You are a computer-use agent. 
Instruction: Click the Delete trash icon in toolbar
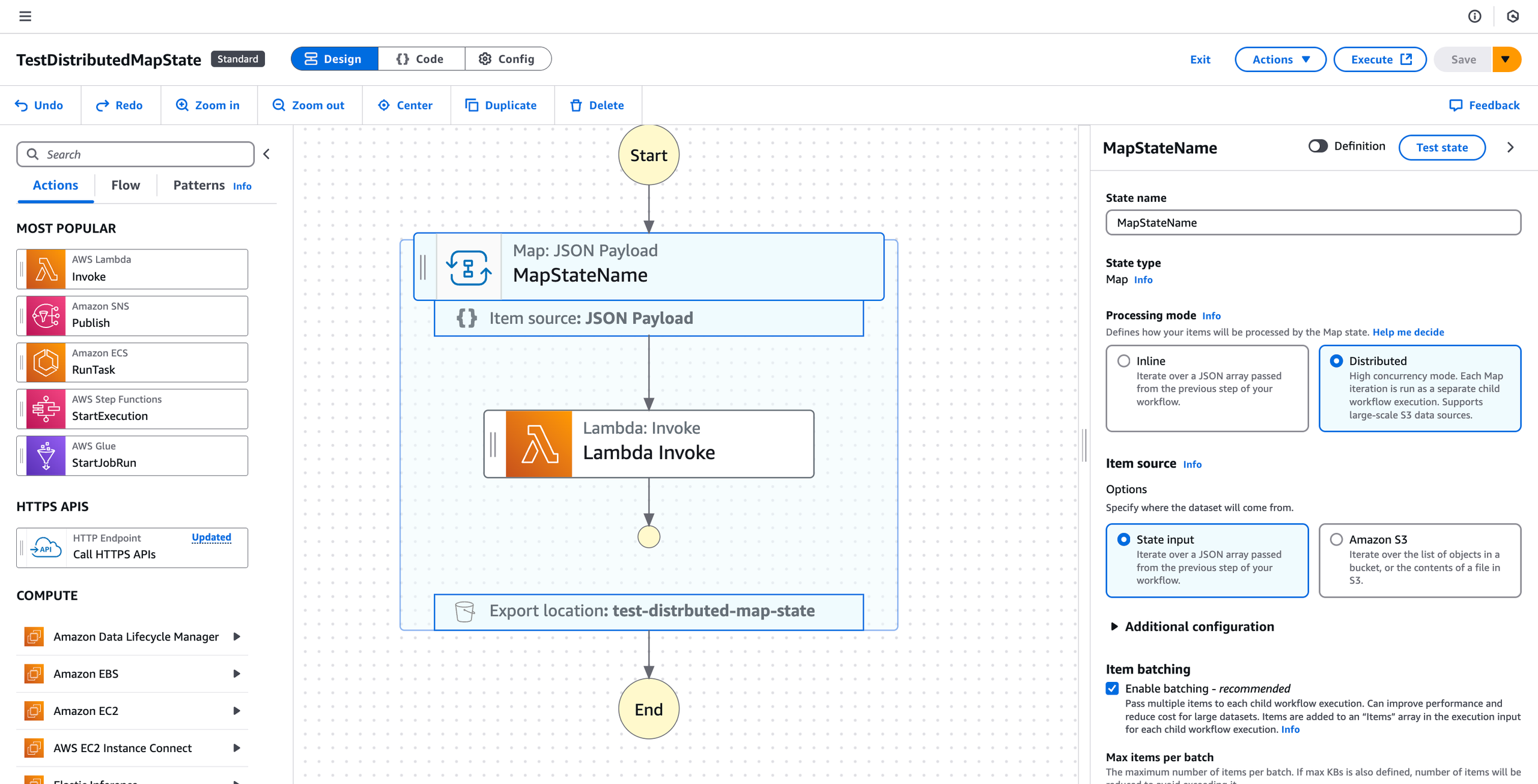click(576, 105)
